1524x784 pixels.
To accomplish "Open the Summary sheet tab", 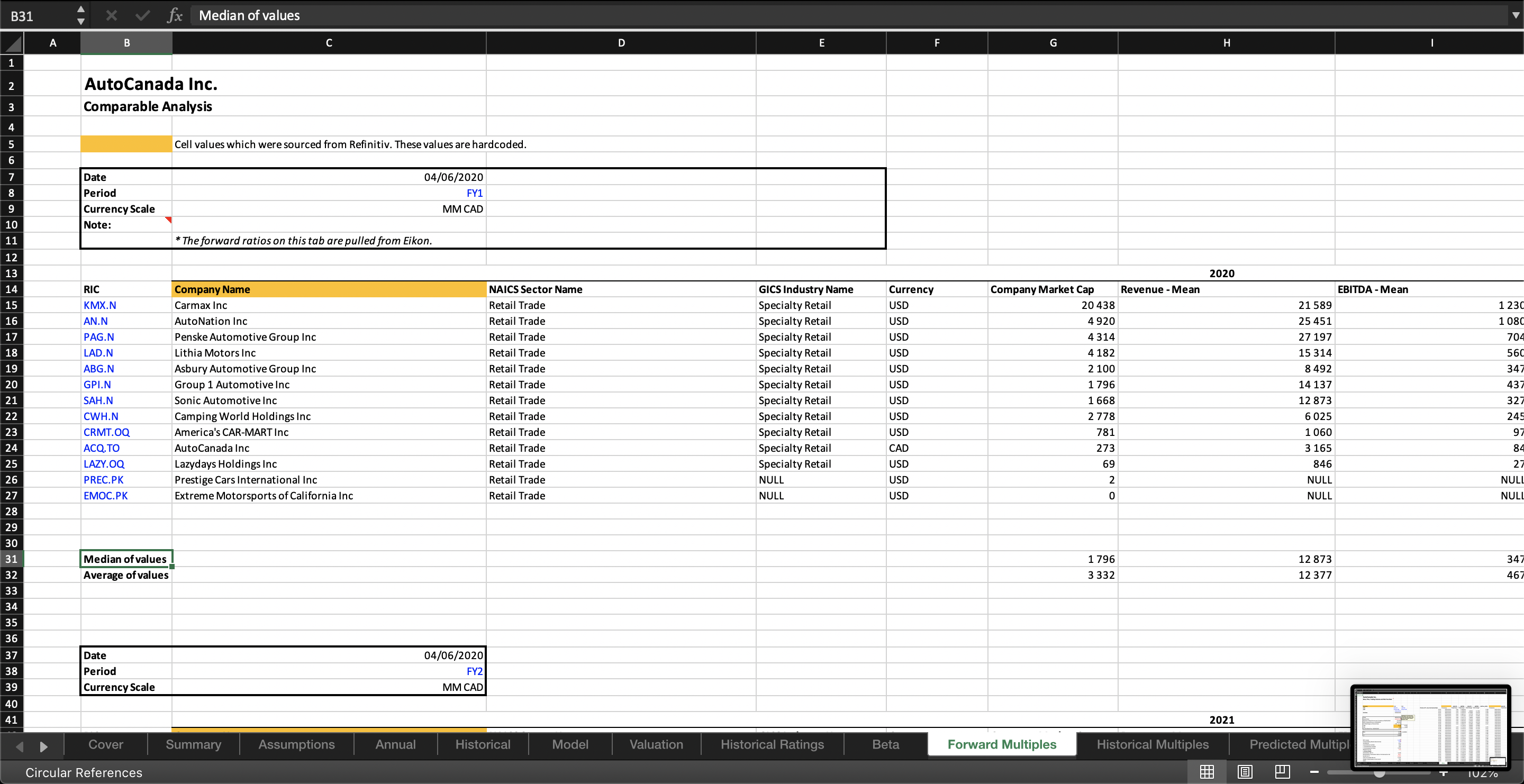I will [194, 744].
